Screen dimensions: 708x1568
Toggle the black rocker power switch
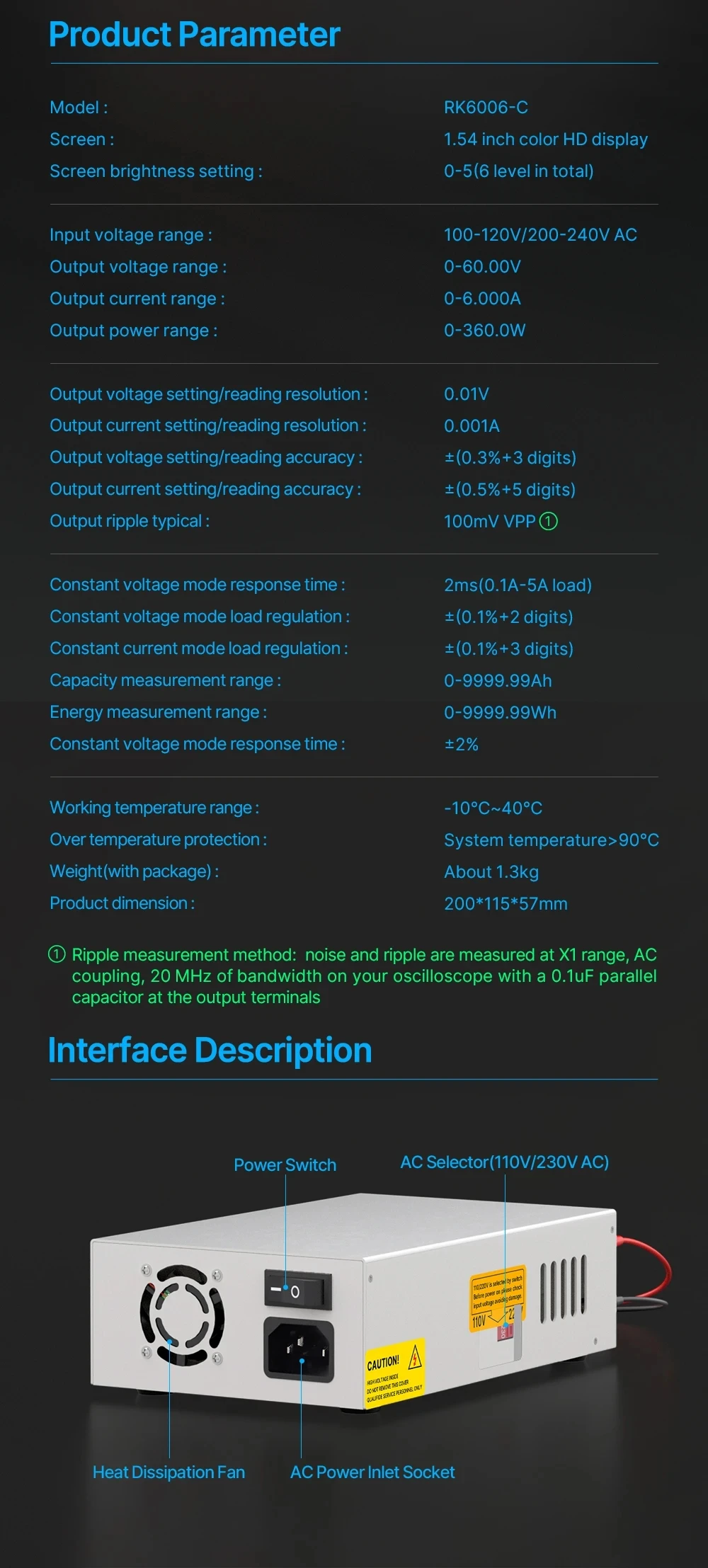(297, 1291)
